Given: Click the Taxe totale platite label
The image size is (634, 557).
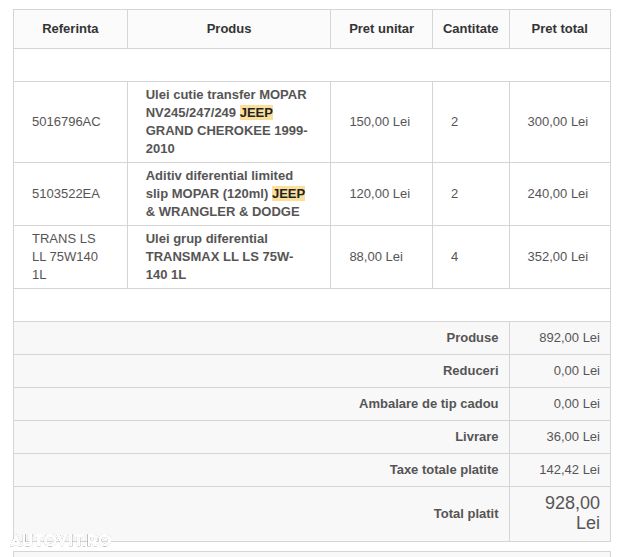Looking at the screenshot, I should [x=444, y=470].
